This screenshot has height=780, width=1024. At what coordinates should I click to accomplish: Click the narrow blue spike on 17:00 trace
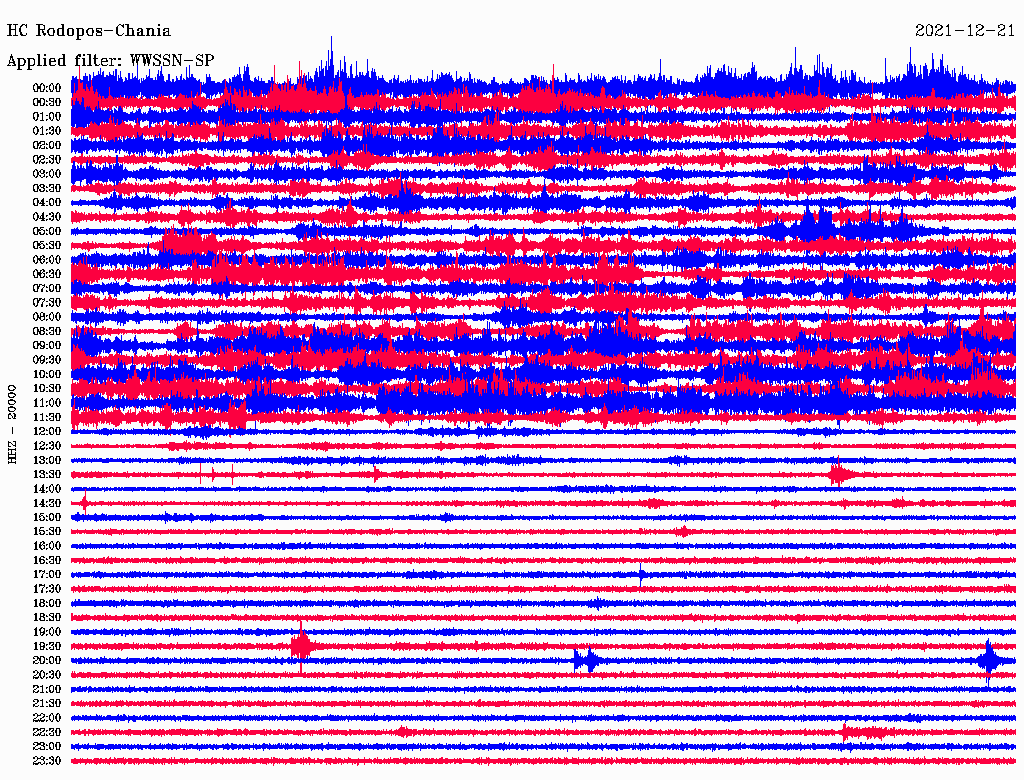tap(641, 574)
